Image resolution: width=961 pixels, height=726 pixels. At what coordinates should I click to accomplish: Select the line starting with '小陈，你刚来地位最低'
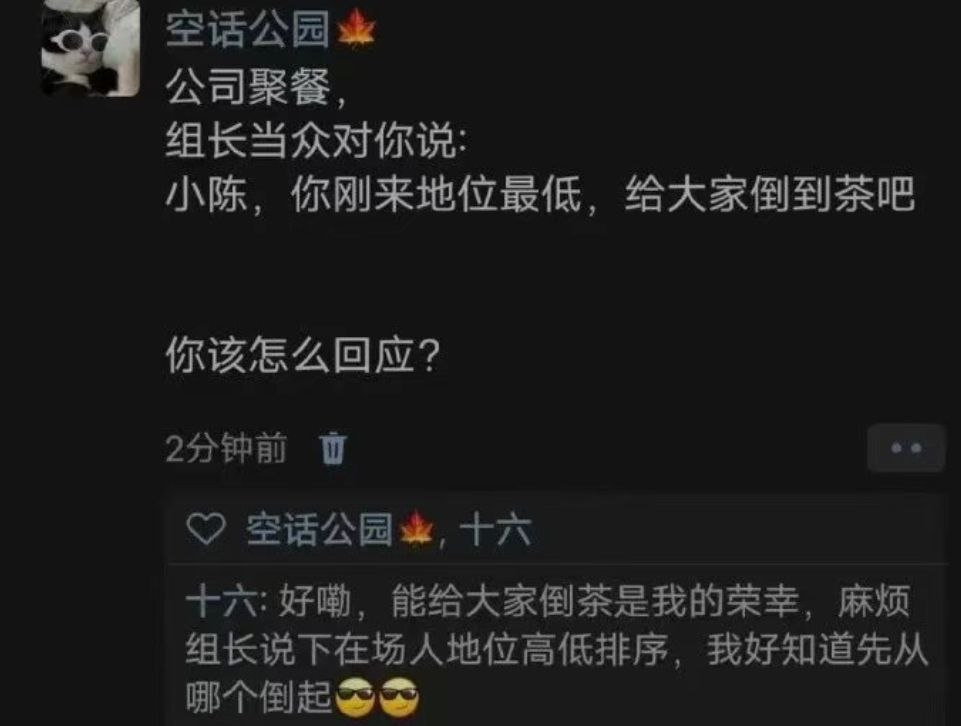click(540, 195)
